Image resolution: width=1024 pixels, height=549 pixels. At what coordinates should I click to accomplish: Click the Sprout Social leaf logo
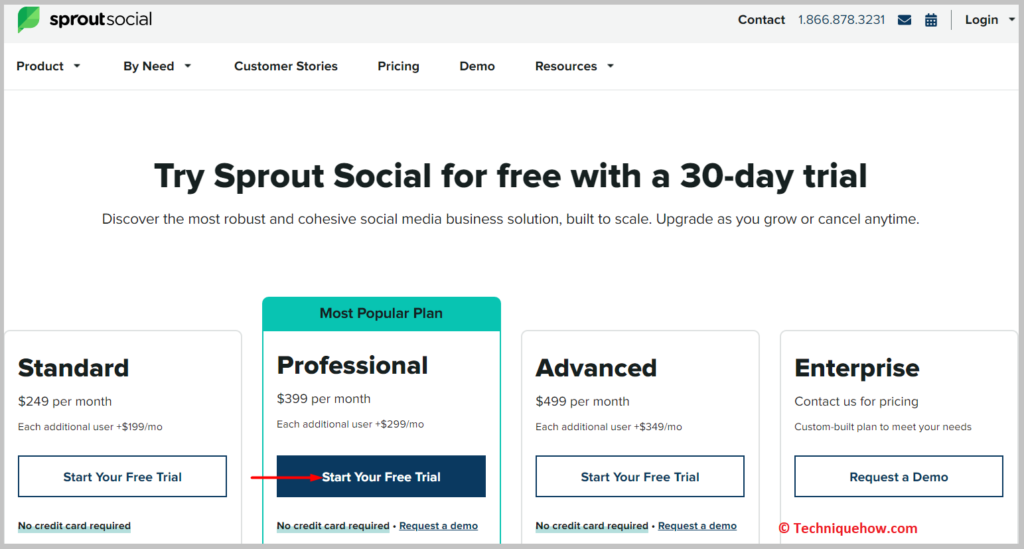(x=29, y=20)
